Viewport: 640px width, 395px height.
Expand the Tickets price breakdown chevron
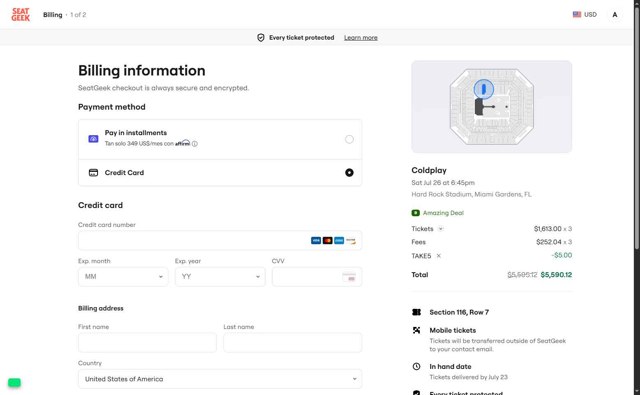point(441,229)
